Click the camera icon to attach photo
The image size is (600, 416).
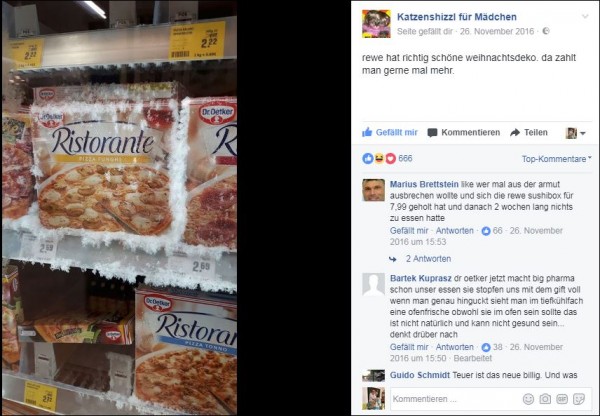pos(545,399)
